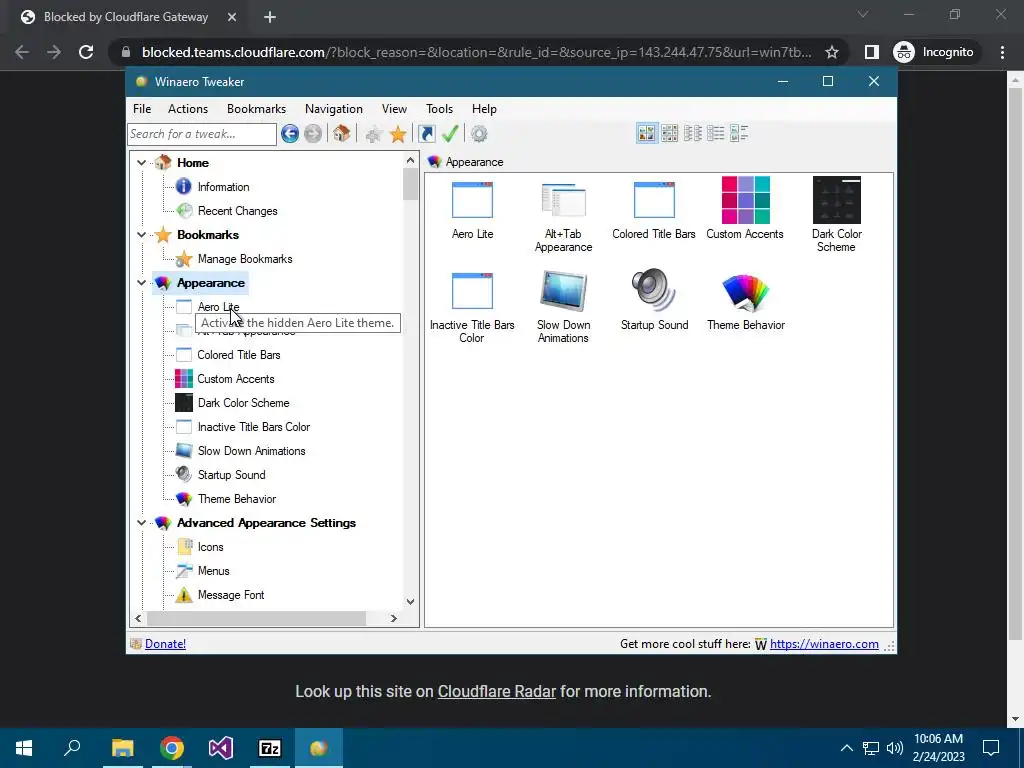Select Colored Title Bars in the tree
This screenshot has width=1024, height=768.
point(239,355)
